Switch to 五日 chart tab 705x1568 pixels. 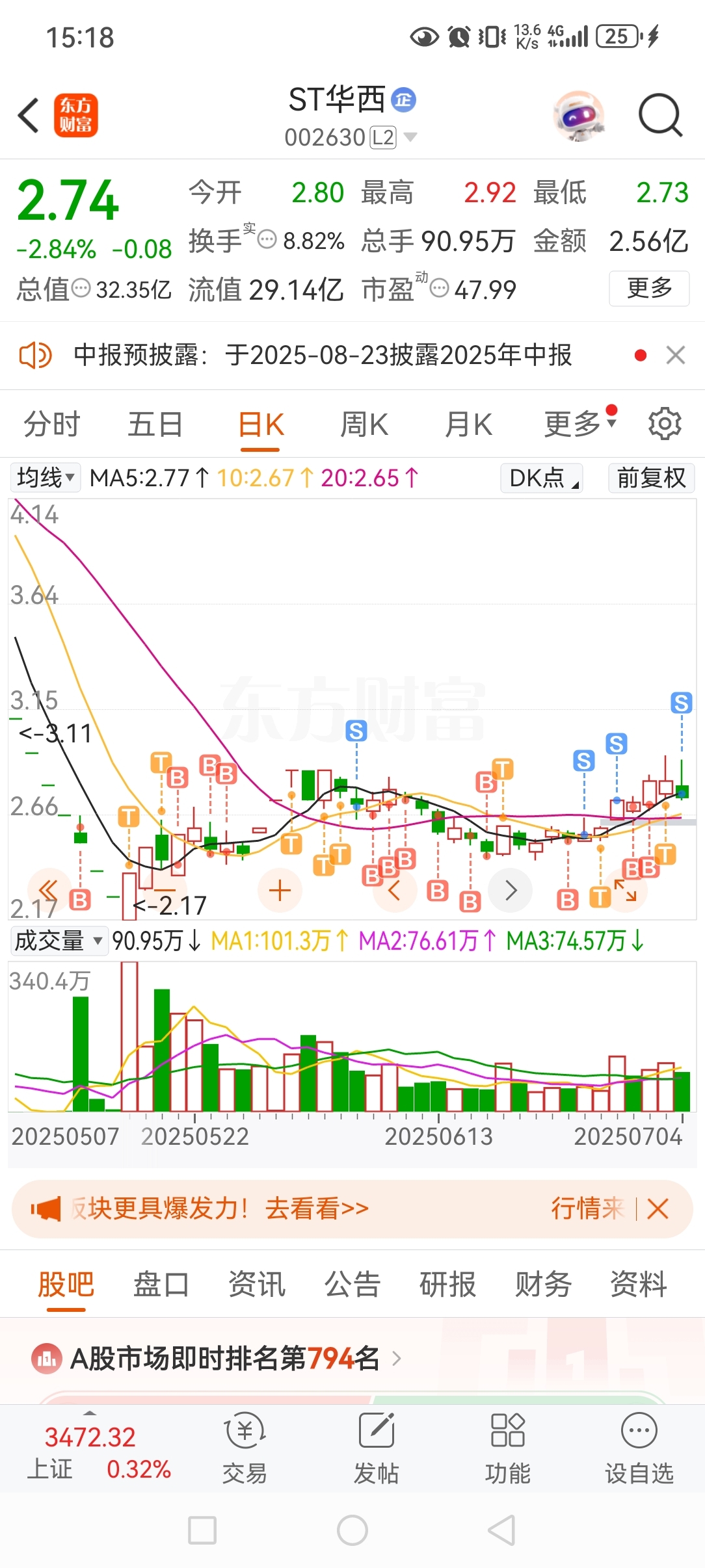click(x=155, y=425)
